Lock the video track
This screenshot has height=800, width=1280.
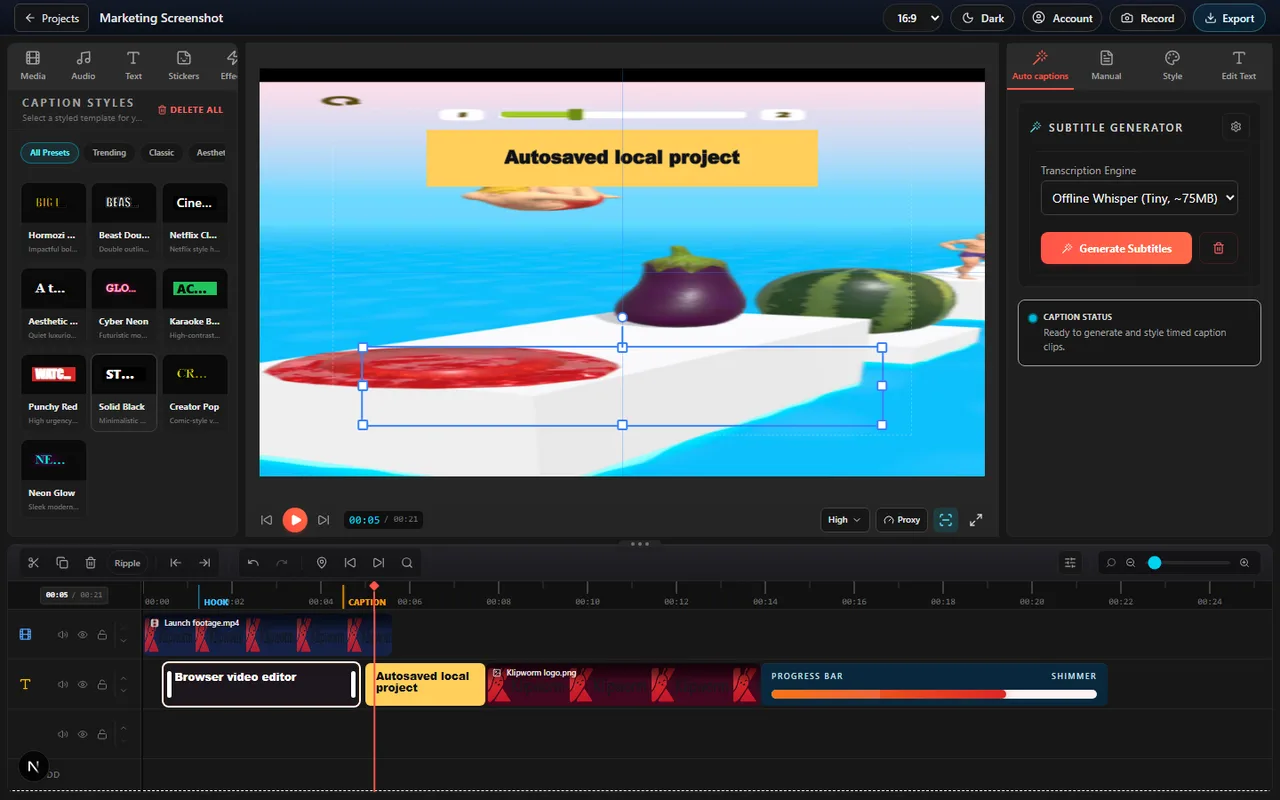click(102, 635)
